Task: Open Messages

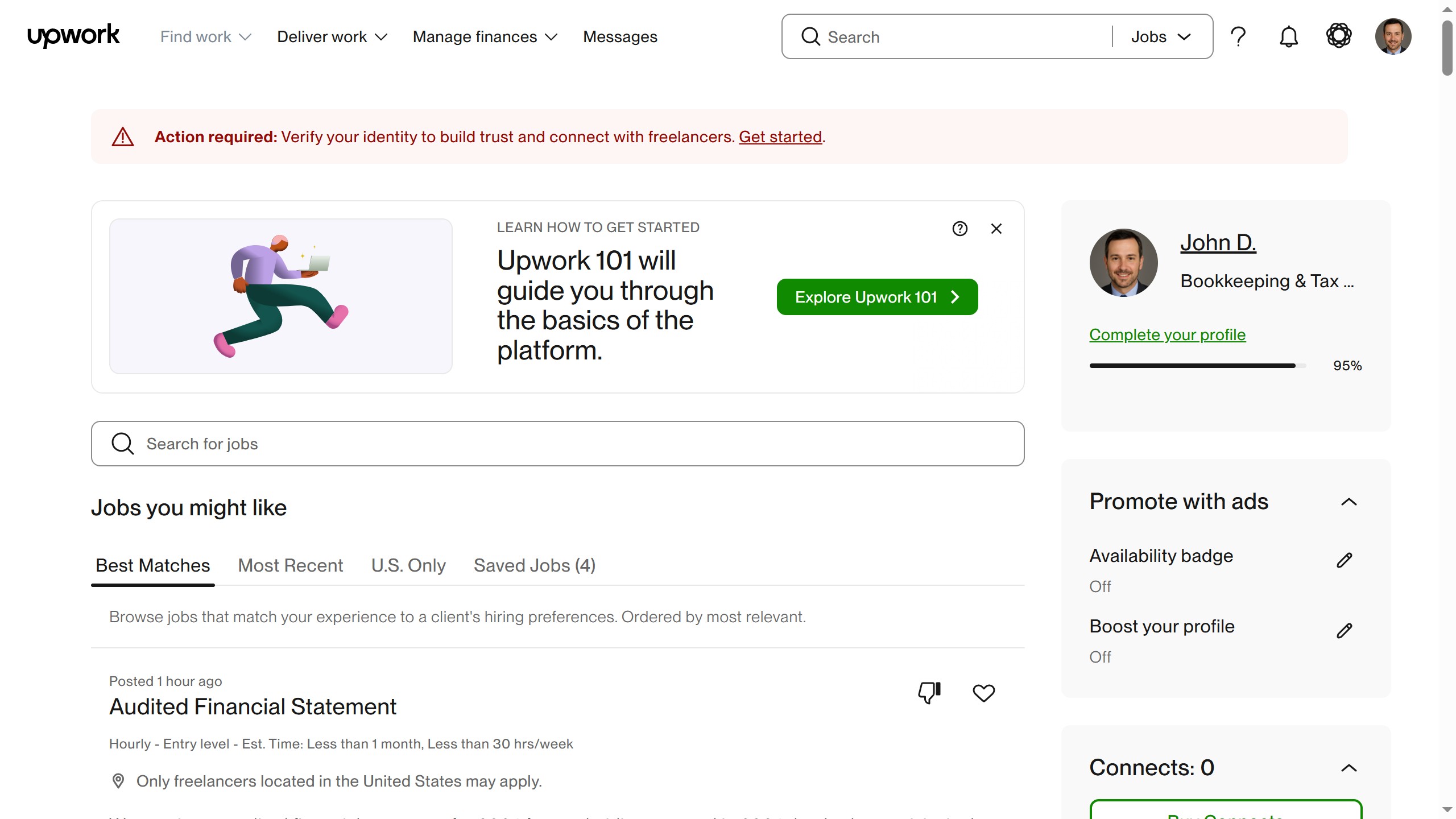Action: tap(620, 37)
